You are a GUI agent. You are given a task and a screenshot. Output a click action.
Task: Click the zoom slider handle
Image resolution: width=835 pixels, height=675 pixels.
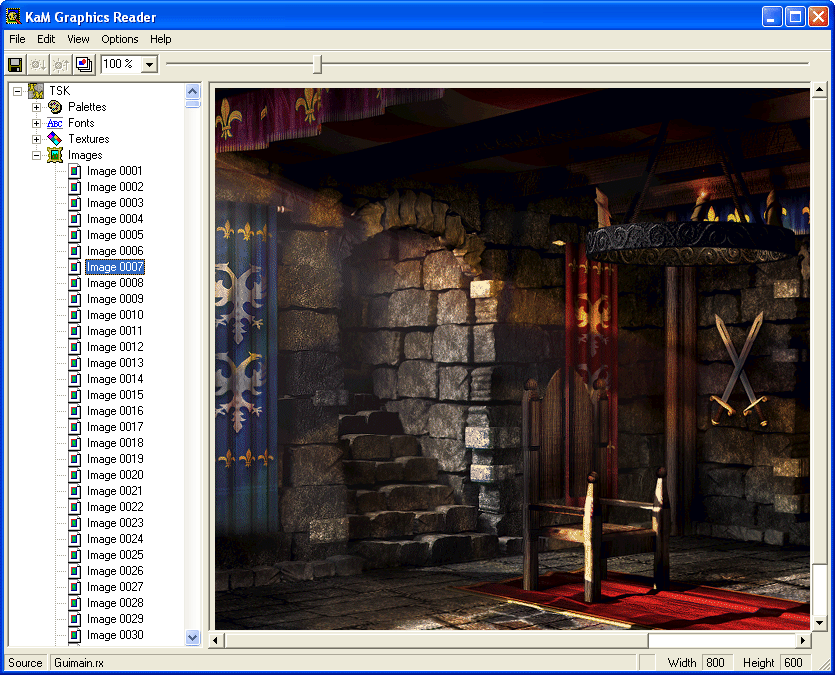tap(317, 64)
